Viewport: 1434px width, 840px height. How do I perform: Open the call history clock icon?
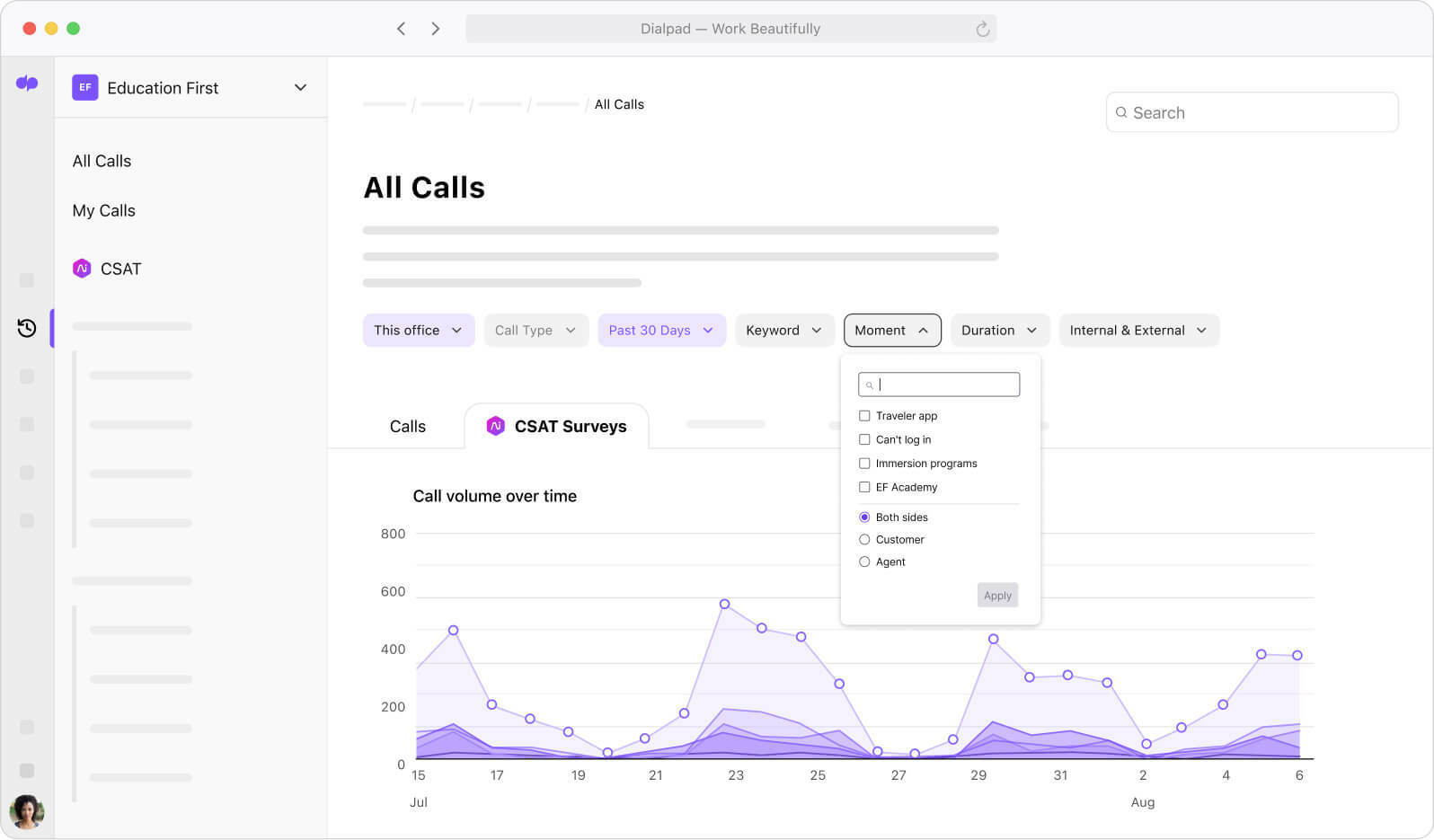(27, 328)
